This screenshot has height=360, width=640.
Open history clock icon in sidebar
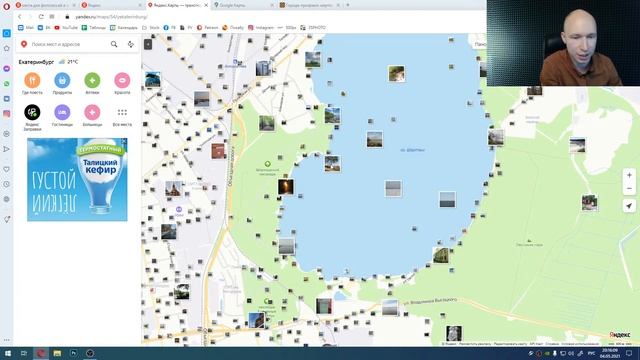7,184
